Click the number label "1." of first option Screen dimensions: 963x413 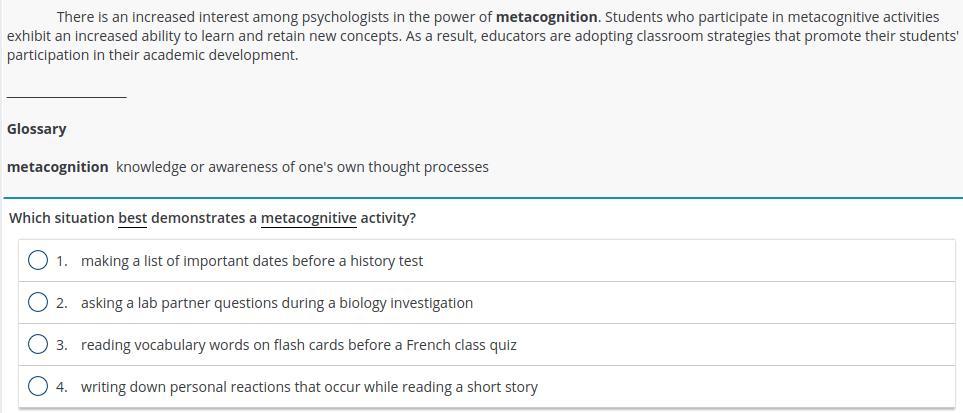(62, 261)
